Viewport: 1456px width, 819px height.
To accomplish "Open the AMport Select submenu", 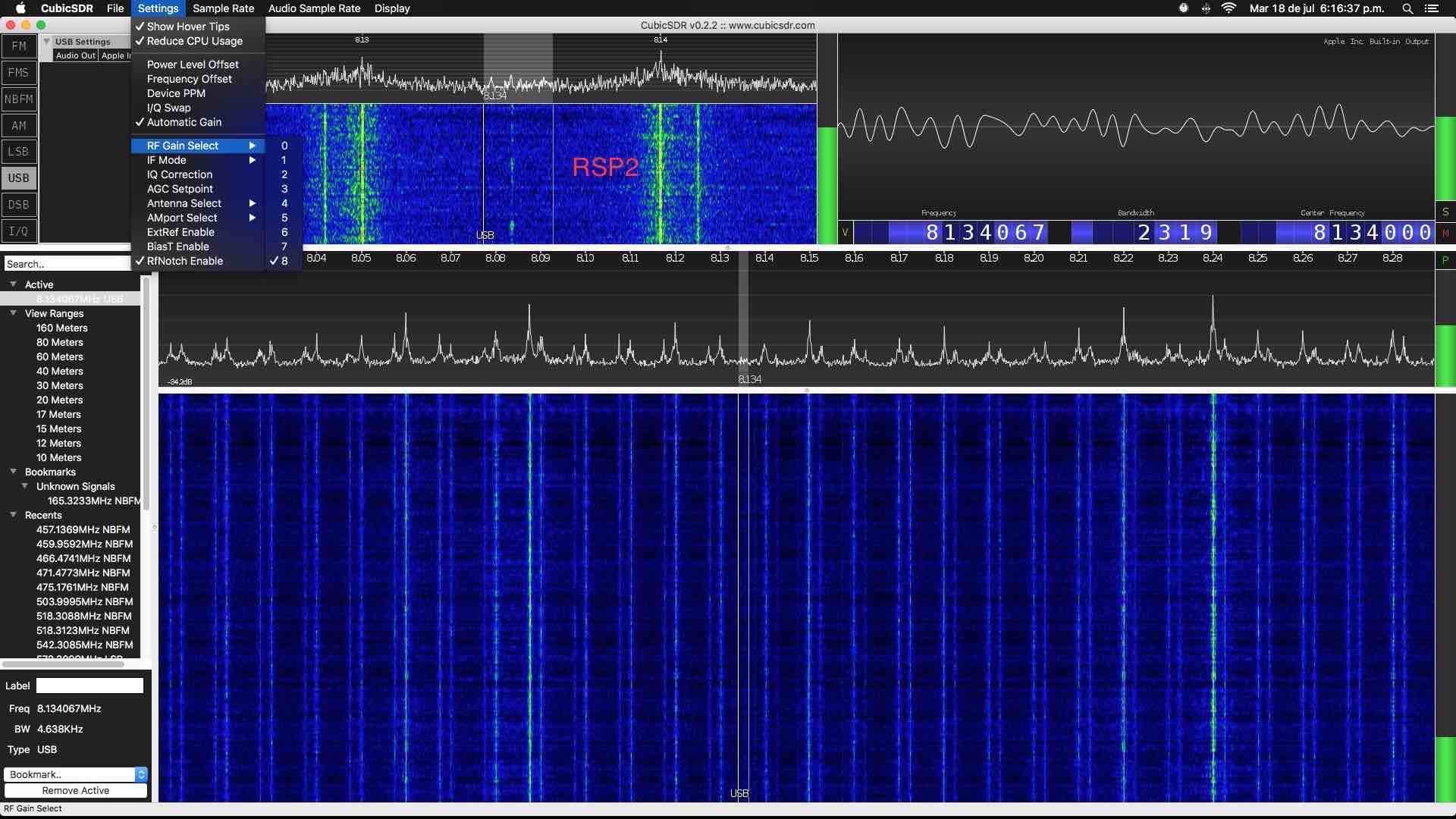I will click(198, 218).
